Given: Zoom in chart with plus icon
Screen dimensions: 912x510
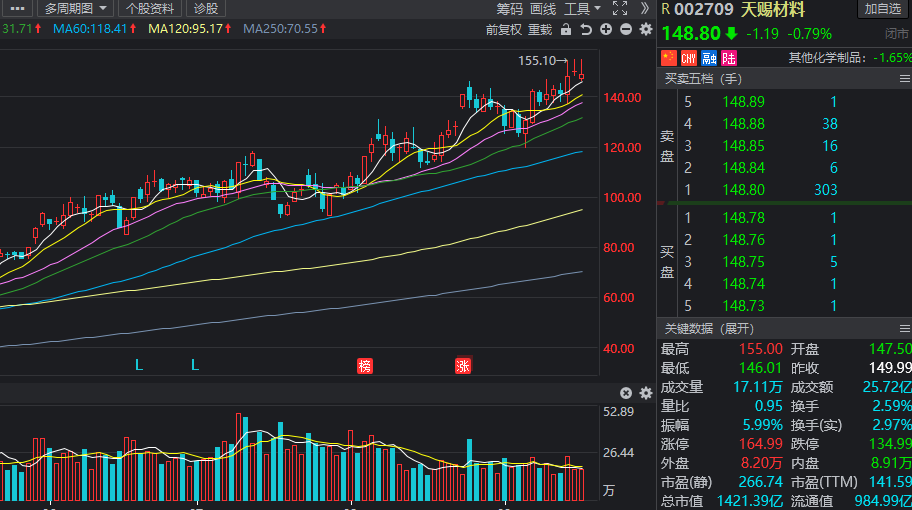Looking at the screenshot, I should (606, 29).
